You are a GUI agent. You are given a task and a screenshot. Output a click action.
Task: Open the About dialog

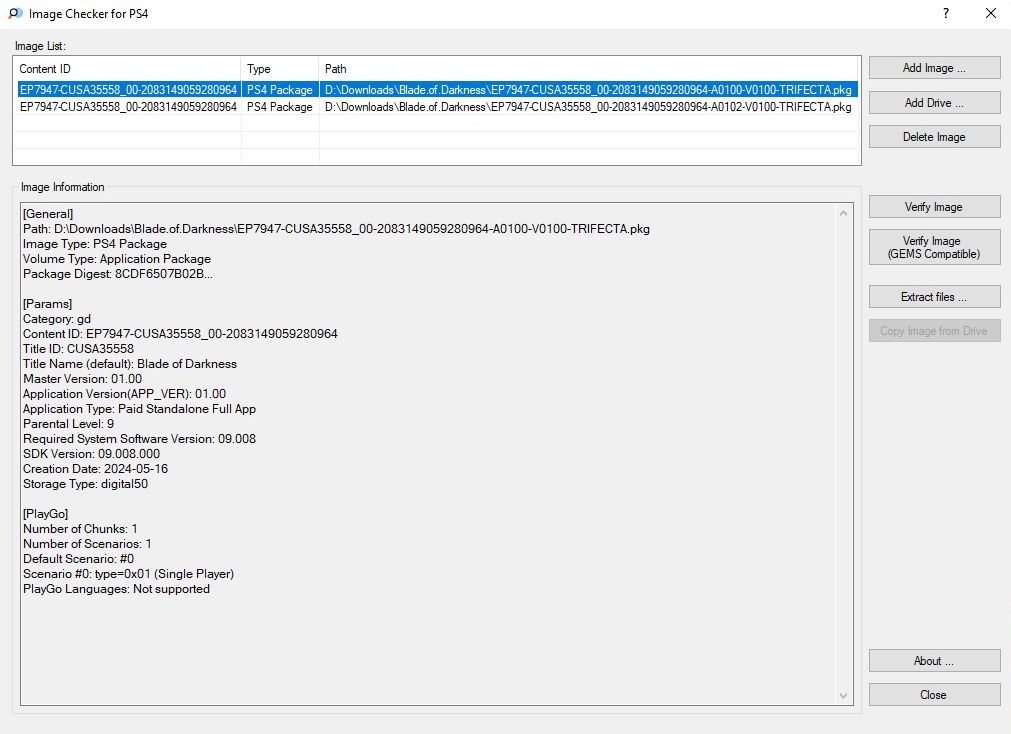coord(934,660)
